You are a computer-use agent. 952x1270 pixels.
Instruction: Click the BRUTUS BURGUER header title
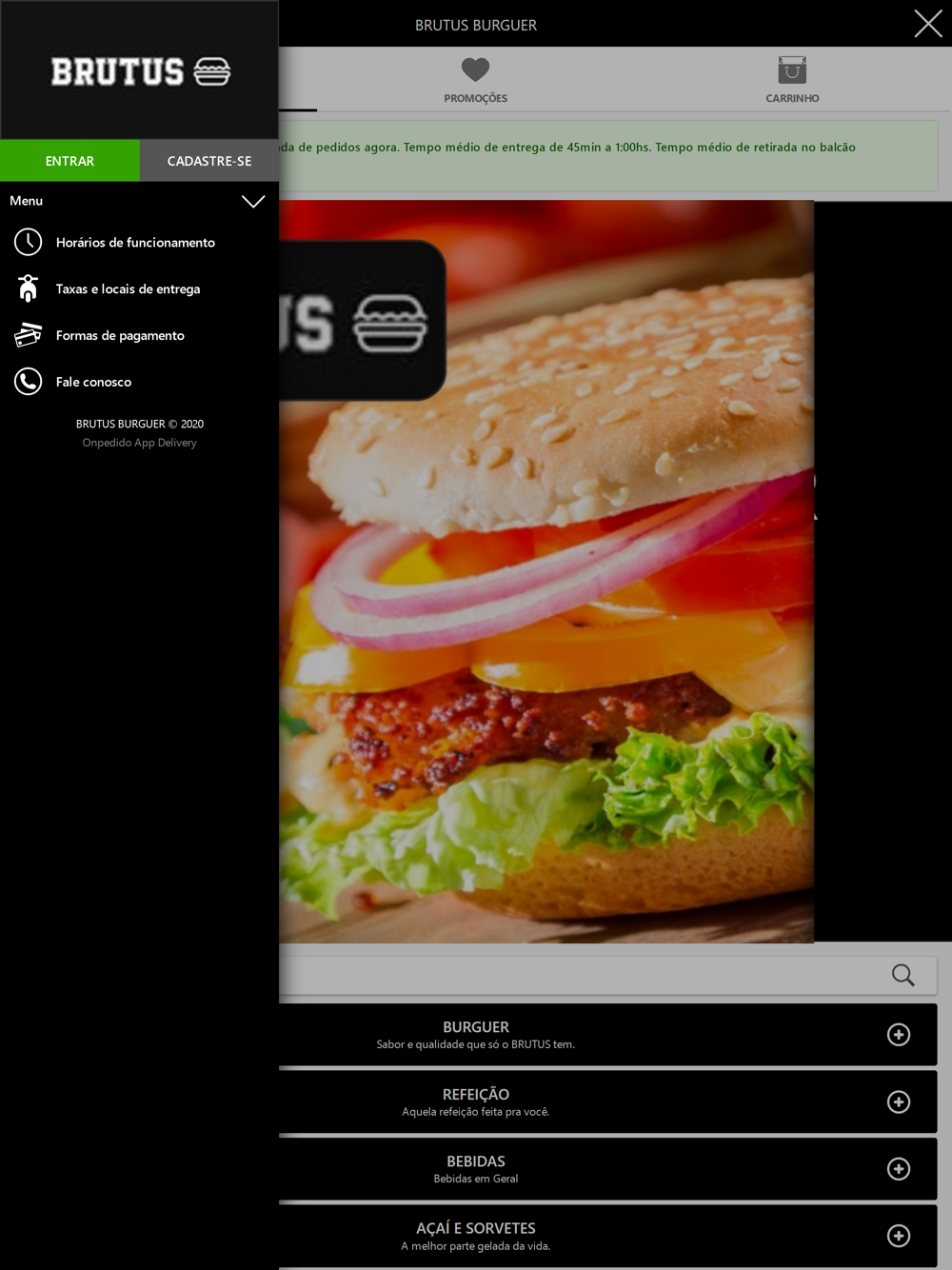point(476,25)
